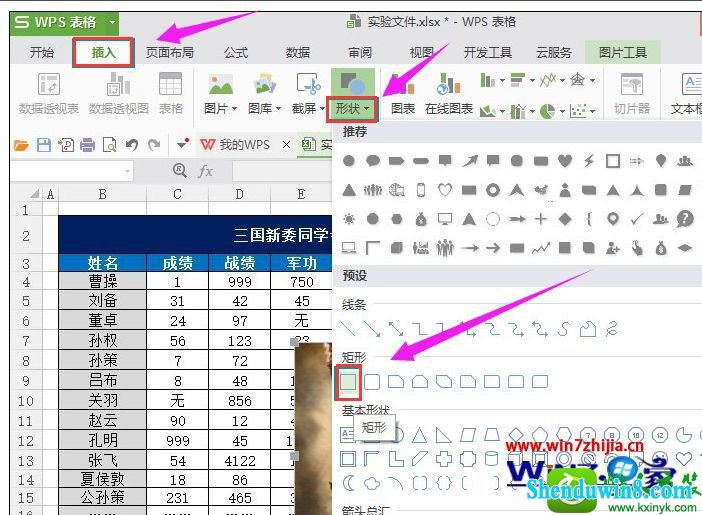Choose the question mark circle shape

(685, 219)
